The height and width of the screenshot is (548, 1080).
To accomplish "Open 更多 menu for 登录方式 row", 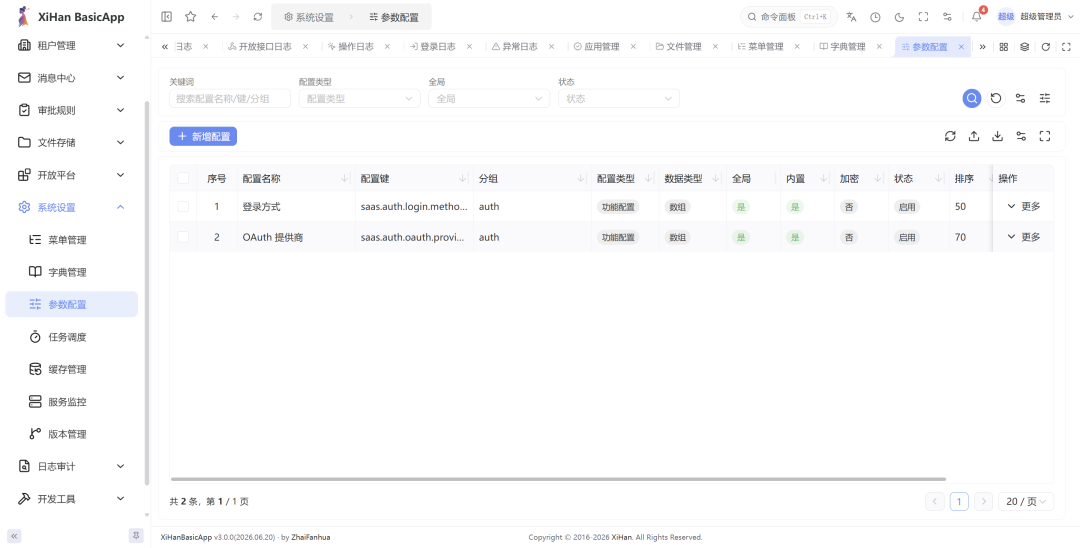I will pos(1024,207).
